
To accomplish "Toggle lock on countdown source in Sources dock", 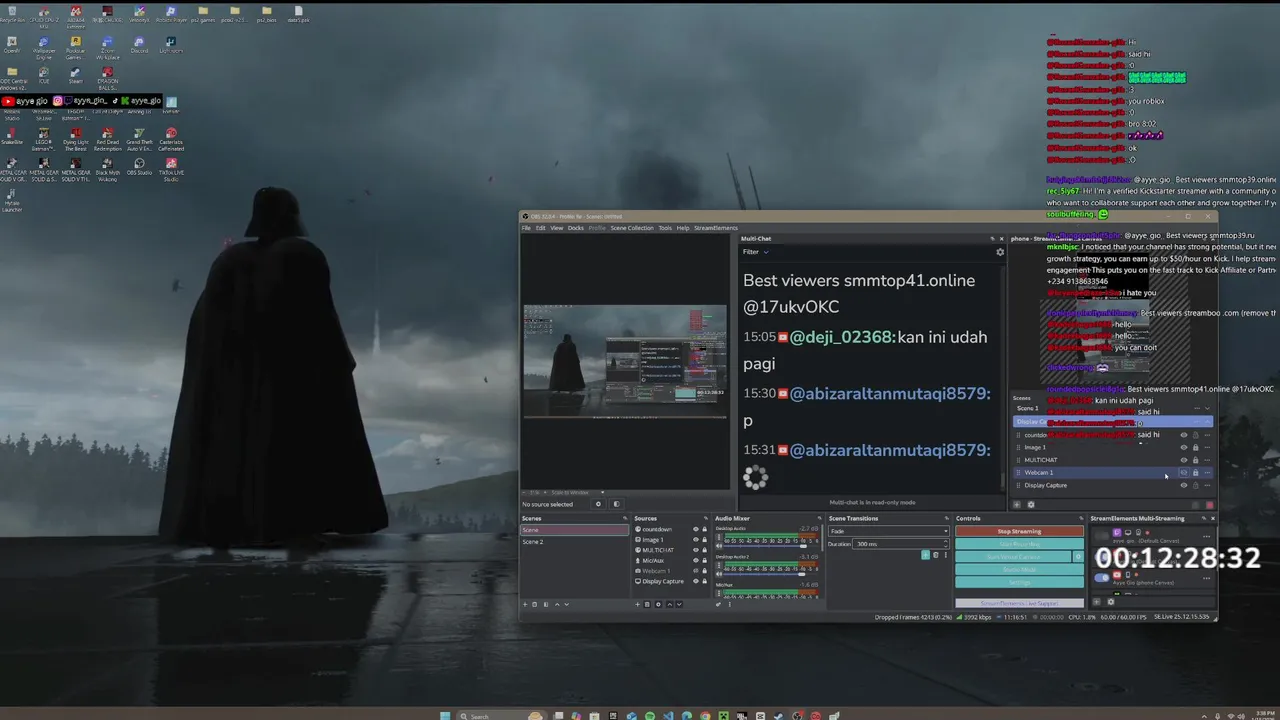I will pyautogui.click(x=704, y=529).
